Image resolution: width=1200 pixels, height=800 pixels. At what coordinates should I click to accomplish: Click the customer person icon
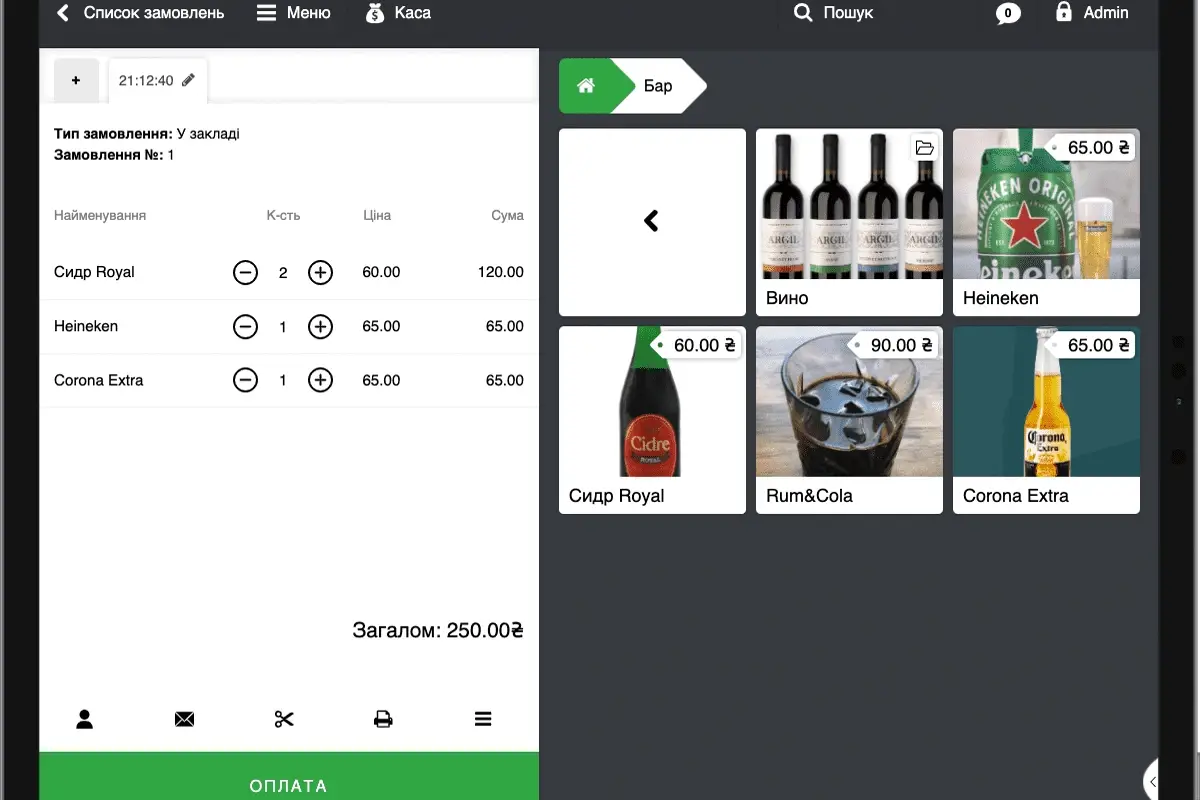point(85,719)
